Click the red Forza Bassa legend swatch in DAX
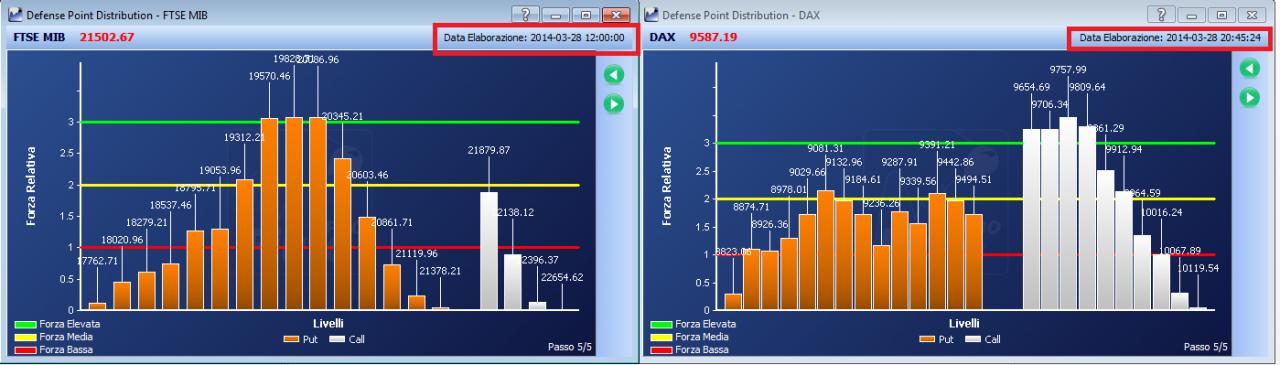Viewport: 1280px width, 365px height. [x=662, y=350]
